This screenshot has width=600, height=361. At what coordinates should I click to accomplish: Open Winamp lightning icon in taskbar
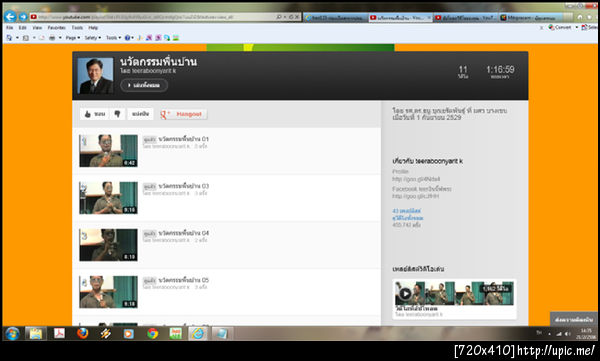pos(106,333)
